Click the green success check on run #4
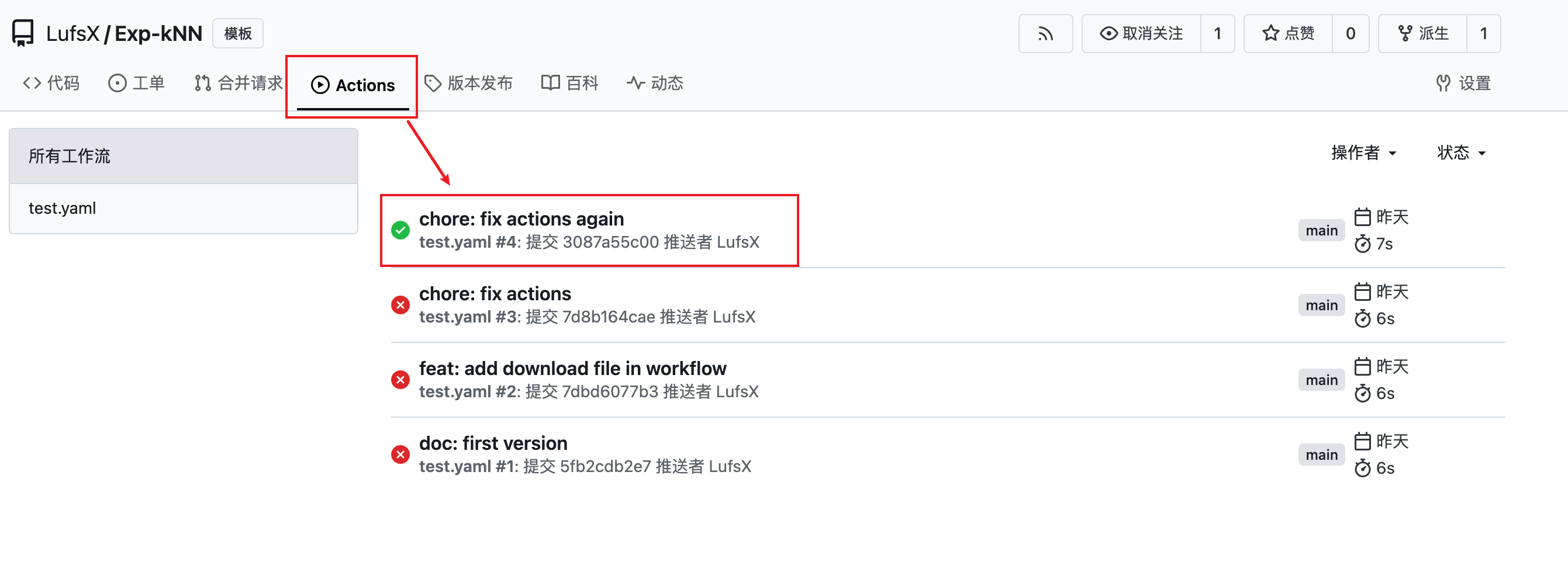The width and height of the screenshot is (1568, 562). [400, 231]
